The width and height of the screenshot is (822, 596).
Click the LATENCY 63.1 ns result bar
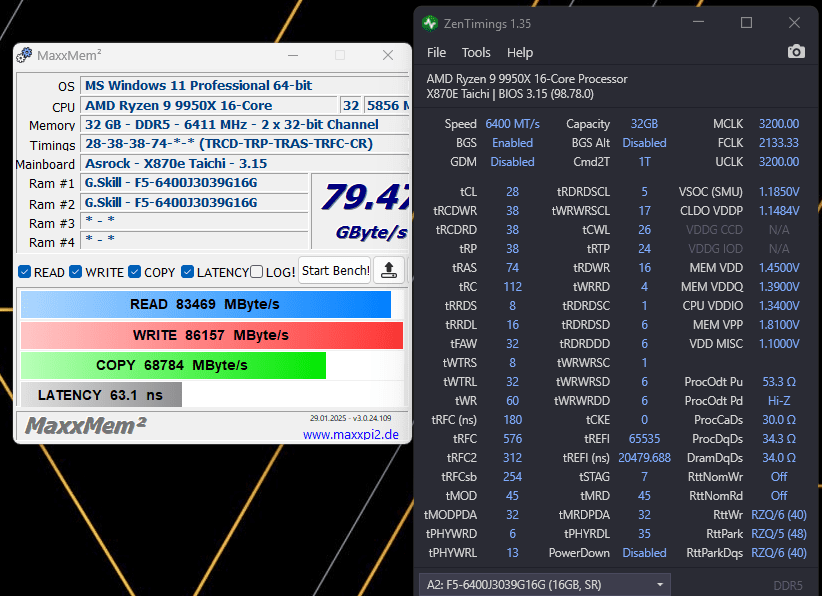[101, 395]
